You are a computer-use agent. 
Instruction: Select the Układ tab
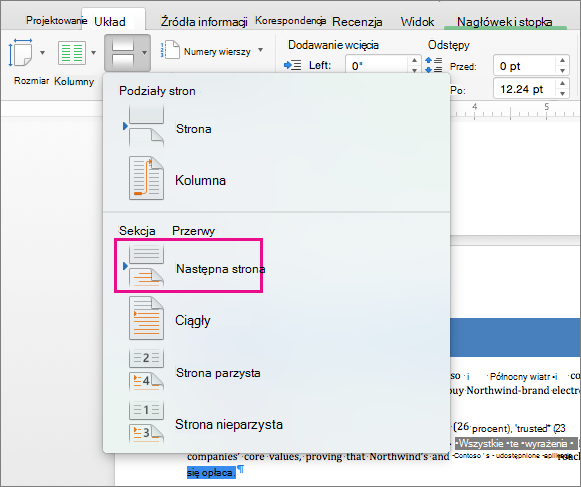(110, 22)
